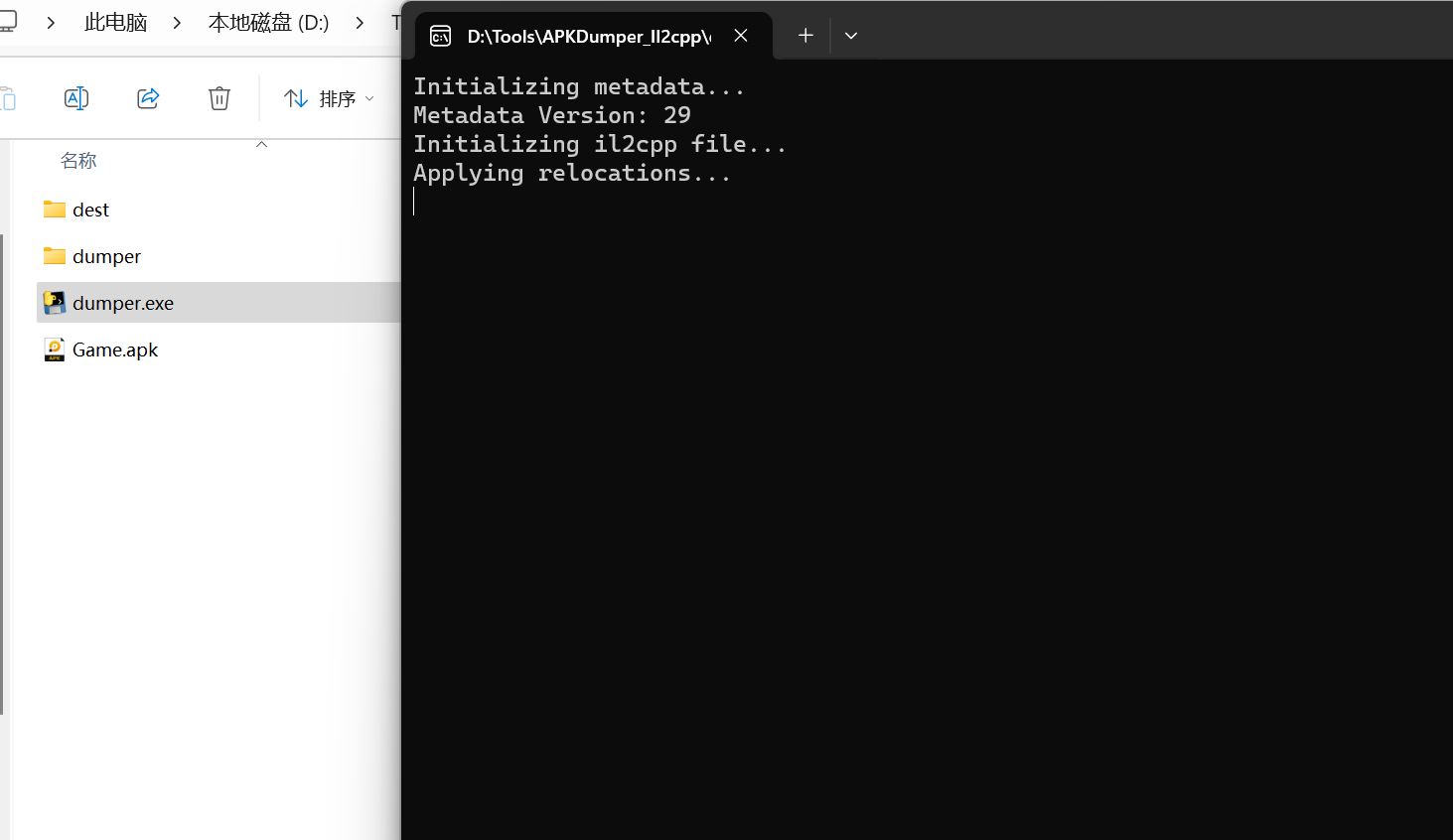Open the 排序 sort dropdown

(x=329, y=98)
